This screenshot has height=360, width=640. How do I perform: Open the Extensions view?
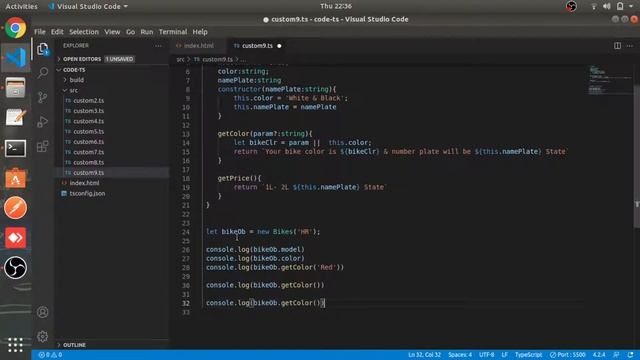[42, 146]
